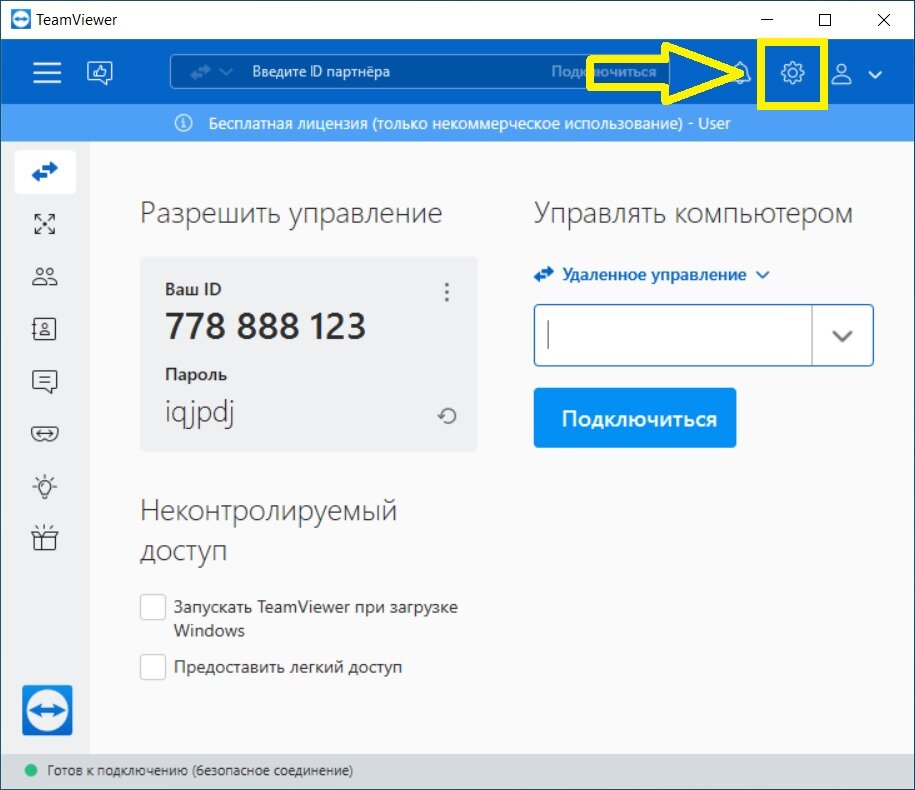The height and width of the screenshot is (790, 915).
Task: Minimize the TeamViewer window
Action: click(767, 20)
